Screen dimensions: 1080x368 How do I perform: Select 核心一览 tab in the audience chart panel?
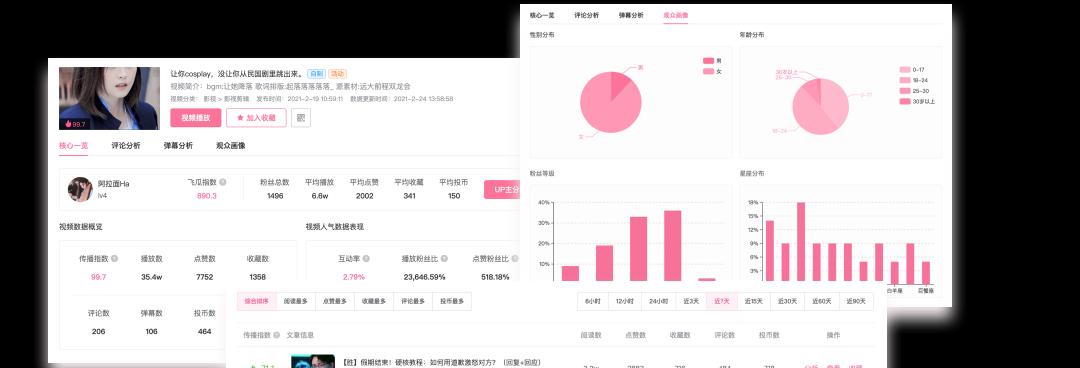tap(541, 14)
